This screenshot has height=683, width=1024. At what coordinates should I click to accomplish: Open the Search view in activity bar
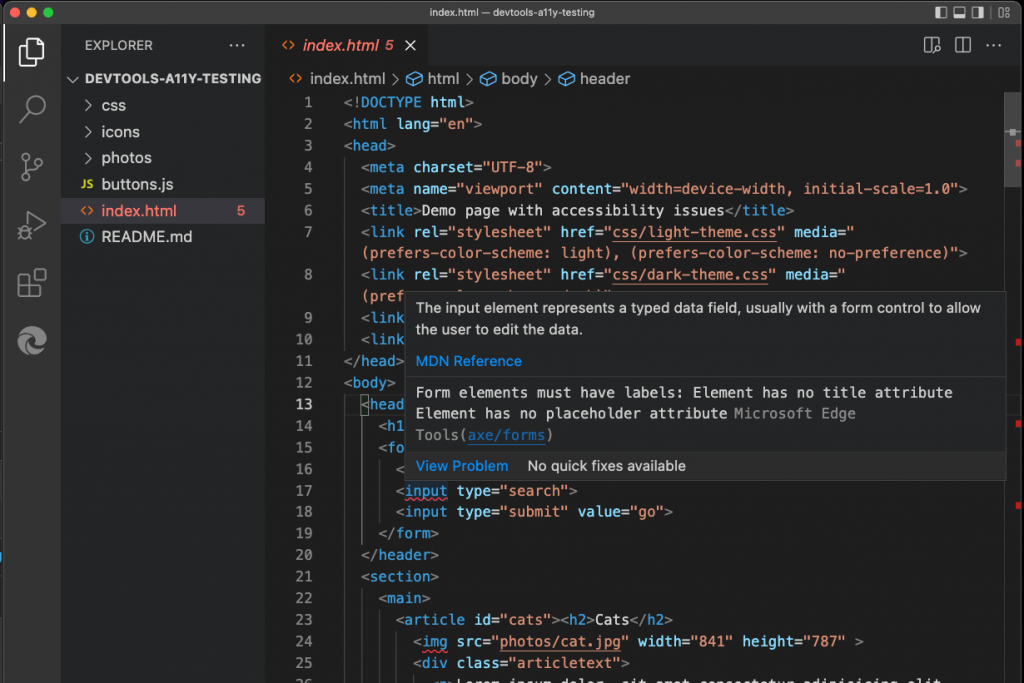click(x=31, y=109)
